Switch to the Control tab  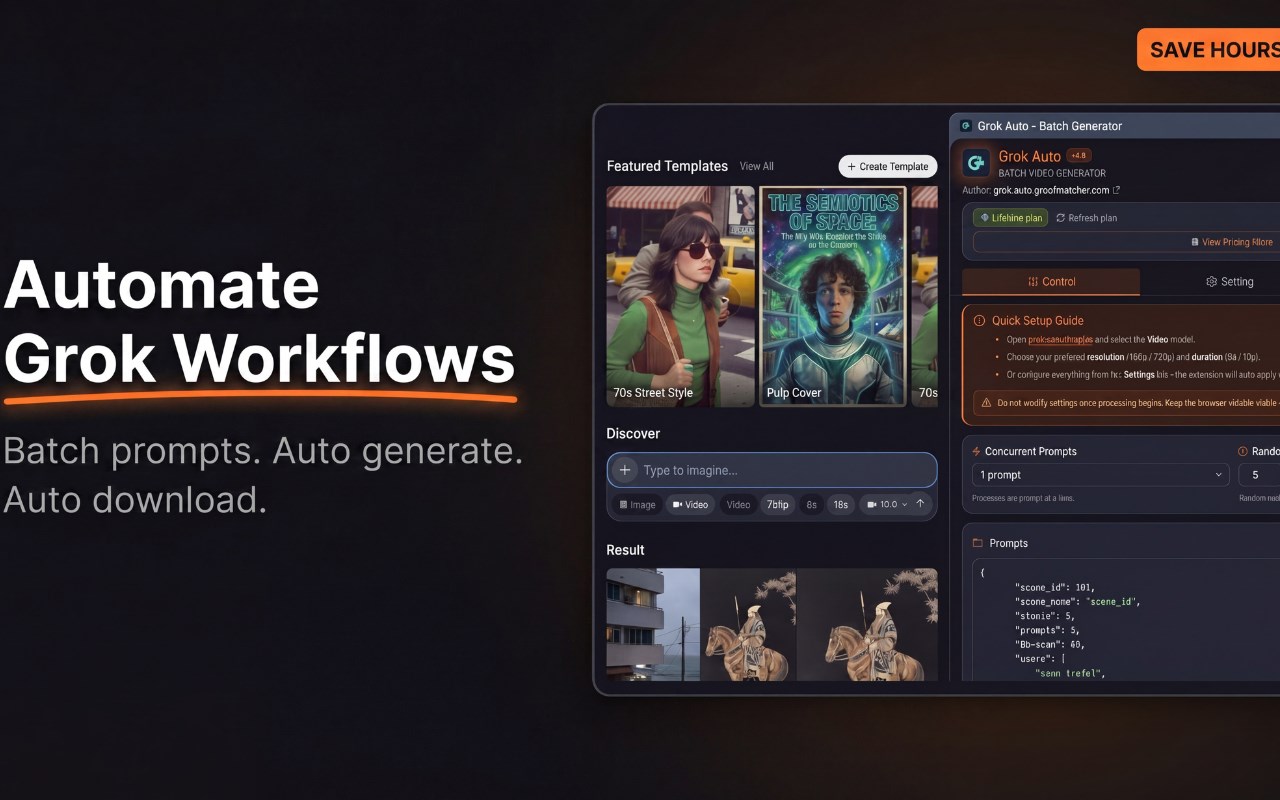1051,282
